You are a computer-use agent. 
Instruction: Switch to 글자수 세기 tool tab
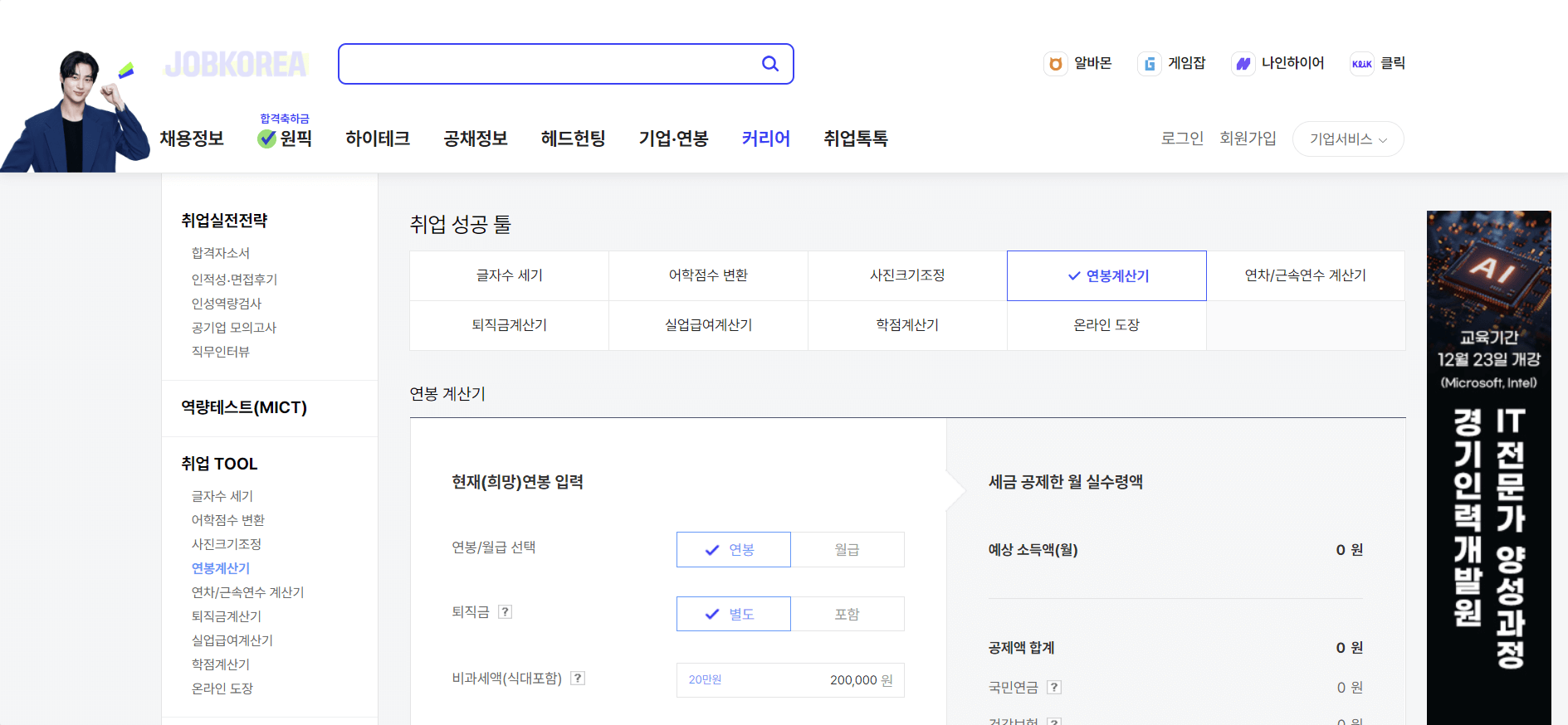click(x=510, y=275)
